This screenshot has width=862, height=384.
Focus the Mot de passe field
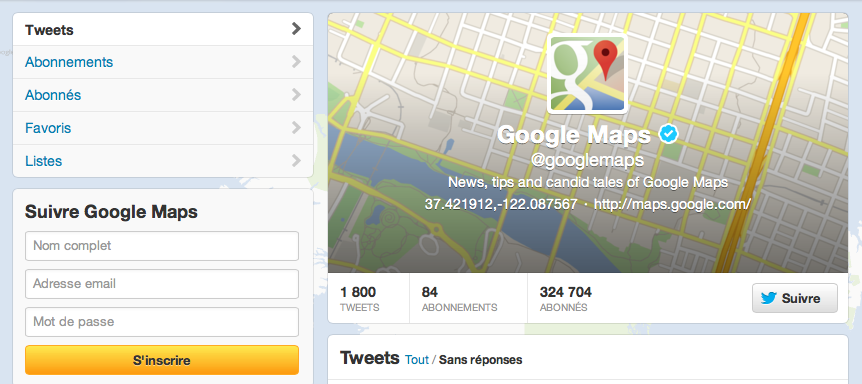pyautogui.click(x=162, y=321)
